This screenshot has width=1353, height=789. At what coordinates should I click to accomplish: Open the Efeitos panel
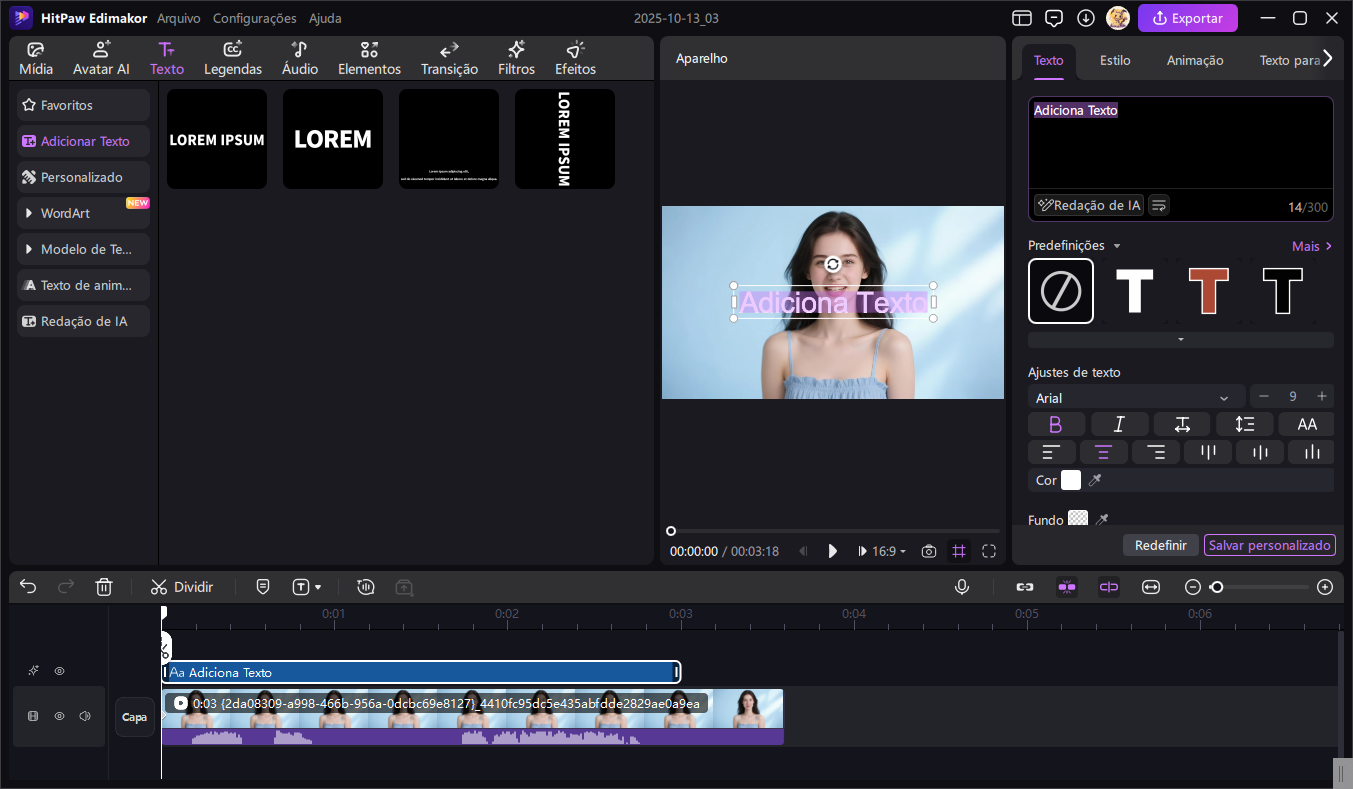pyautogui.click(x=575, y=59)
